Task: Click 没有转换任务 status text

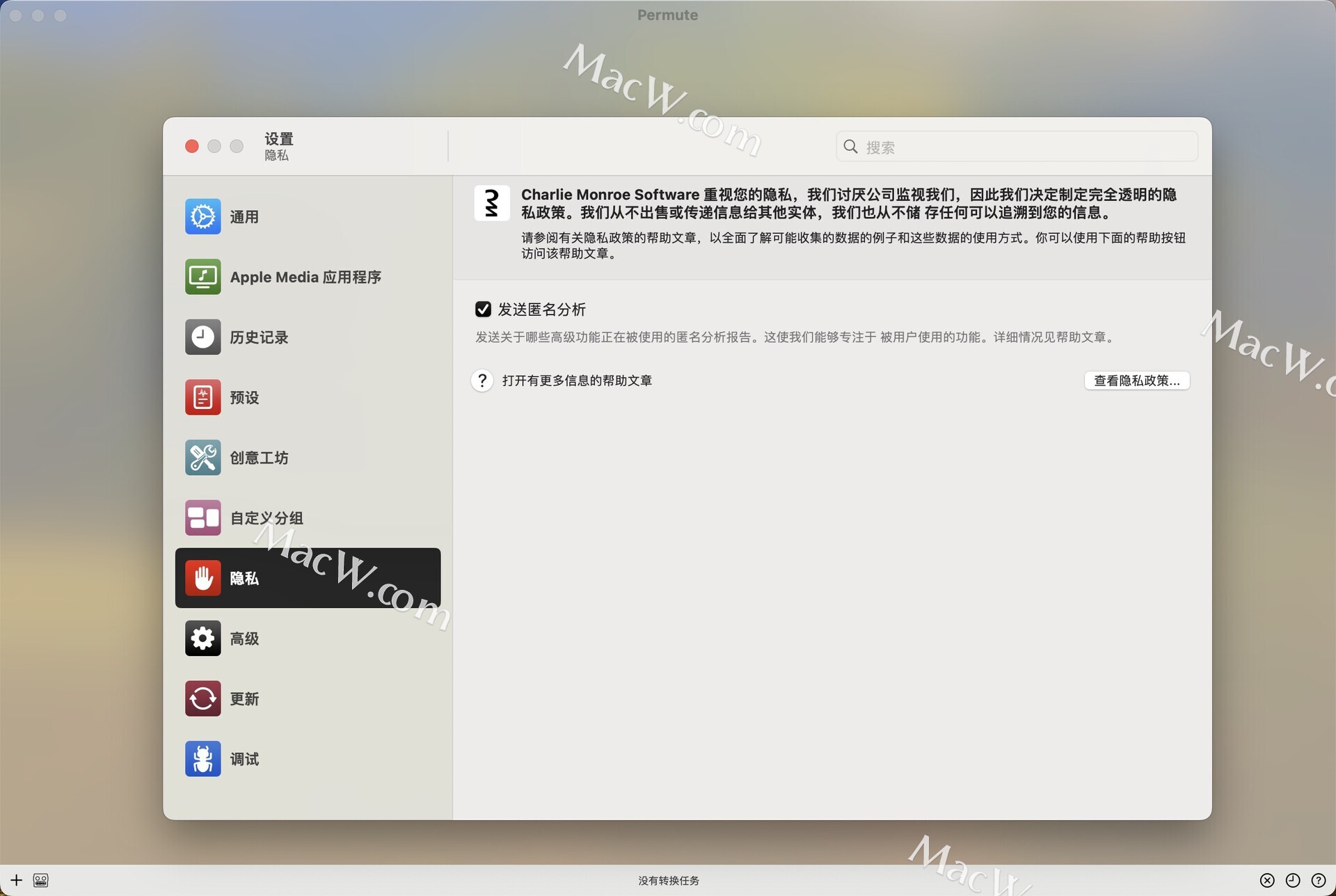Action: pyautogui.click(x=669, y=881)
